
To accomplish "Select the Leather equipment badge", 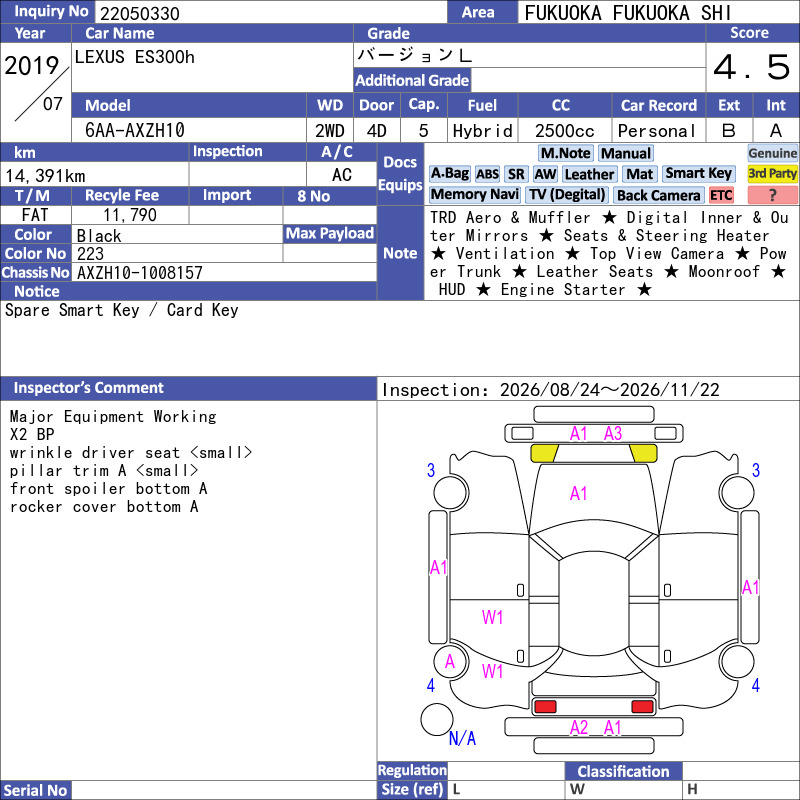I will point(589,174).
